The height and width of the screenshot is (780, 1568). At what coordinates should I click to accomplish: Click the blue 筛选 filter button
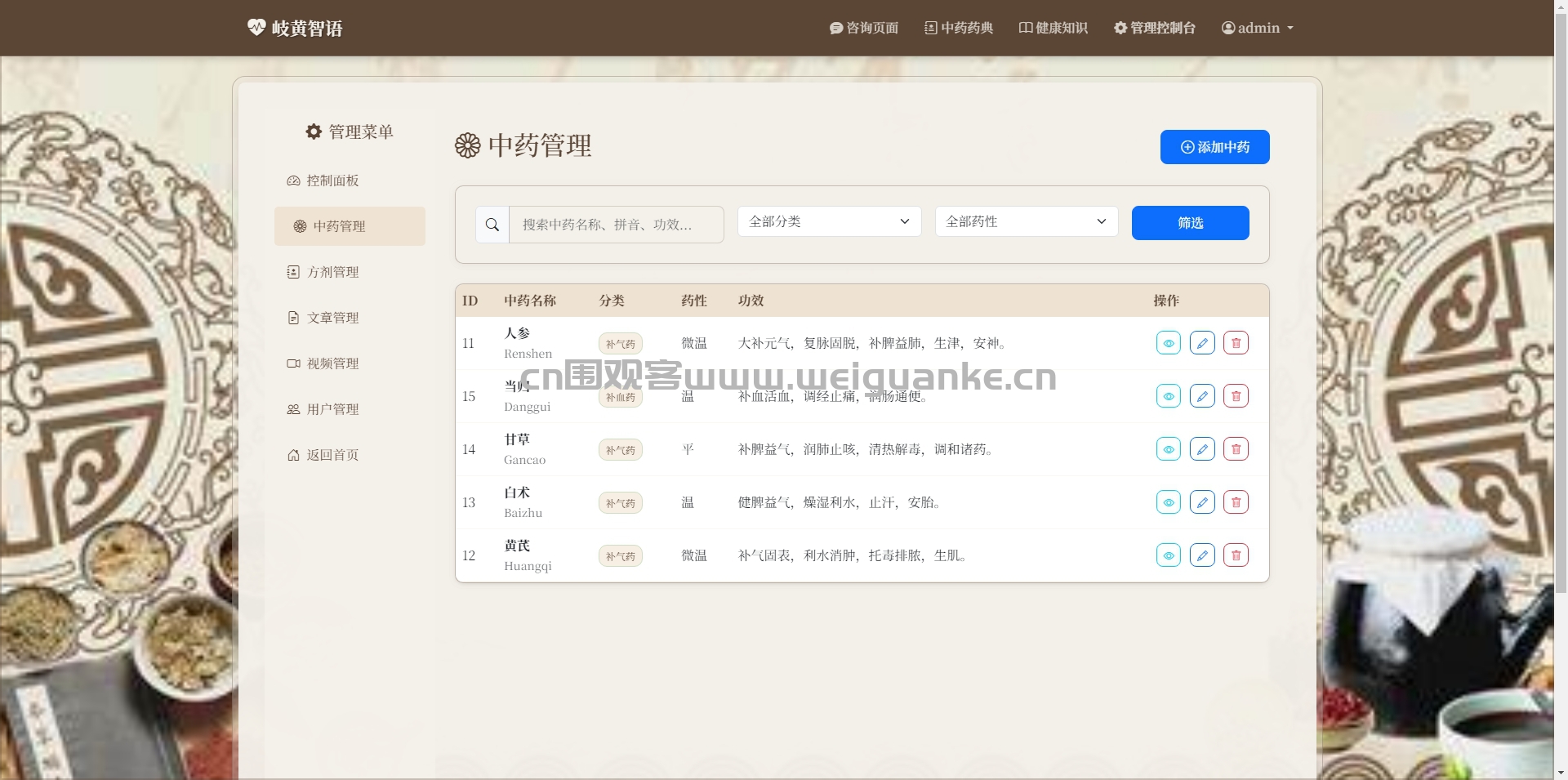point(1191,223)
